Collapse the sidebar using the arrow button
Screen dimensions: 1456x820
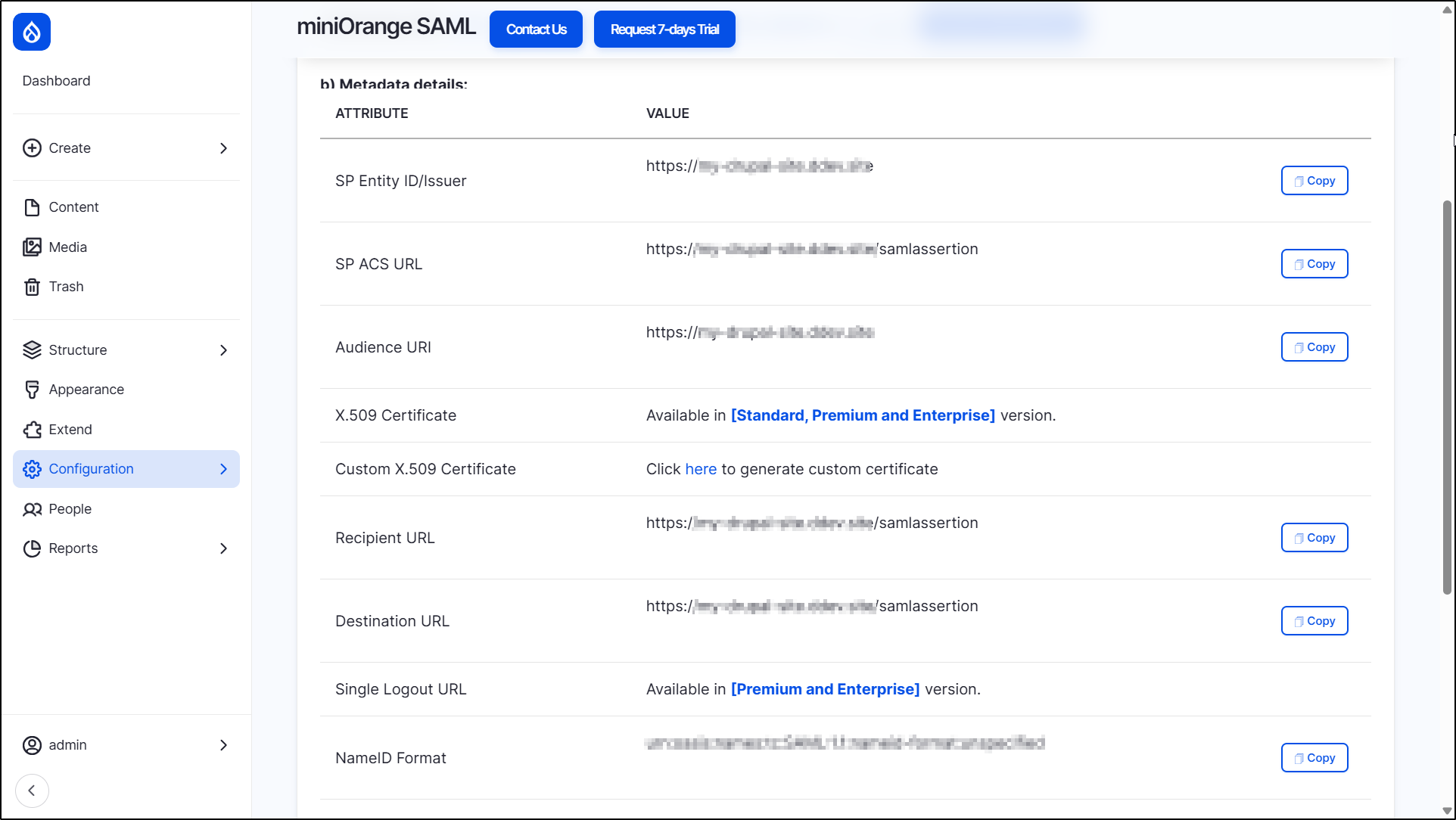point(32,790)
